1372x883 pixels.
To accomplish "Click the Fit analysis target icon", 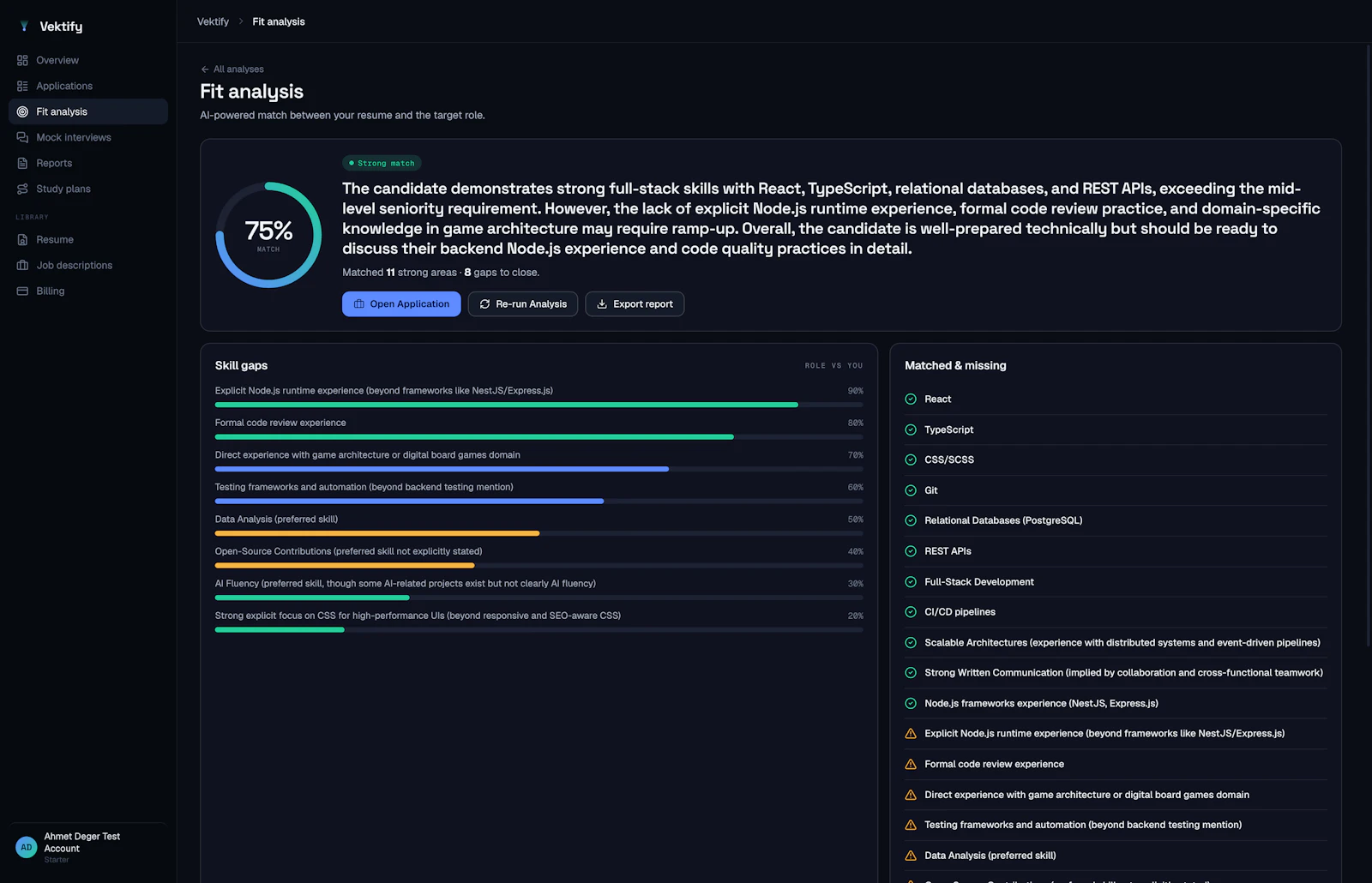I will [x=22, y=111].
